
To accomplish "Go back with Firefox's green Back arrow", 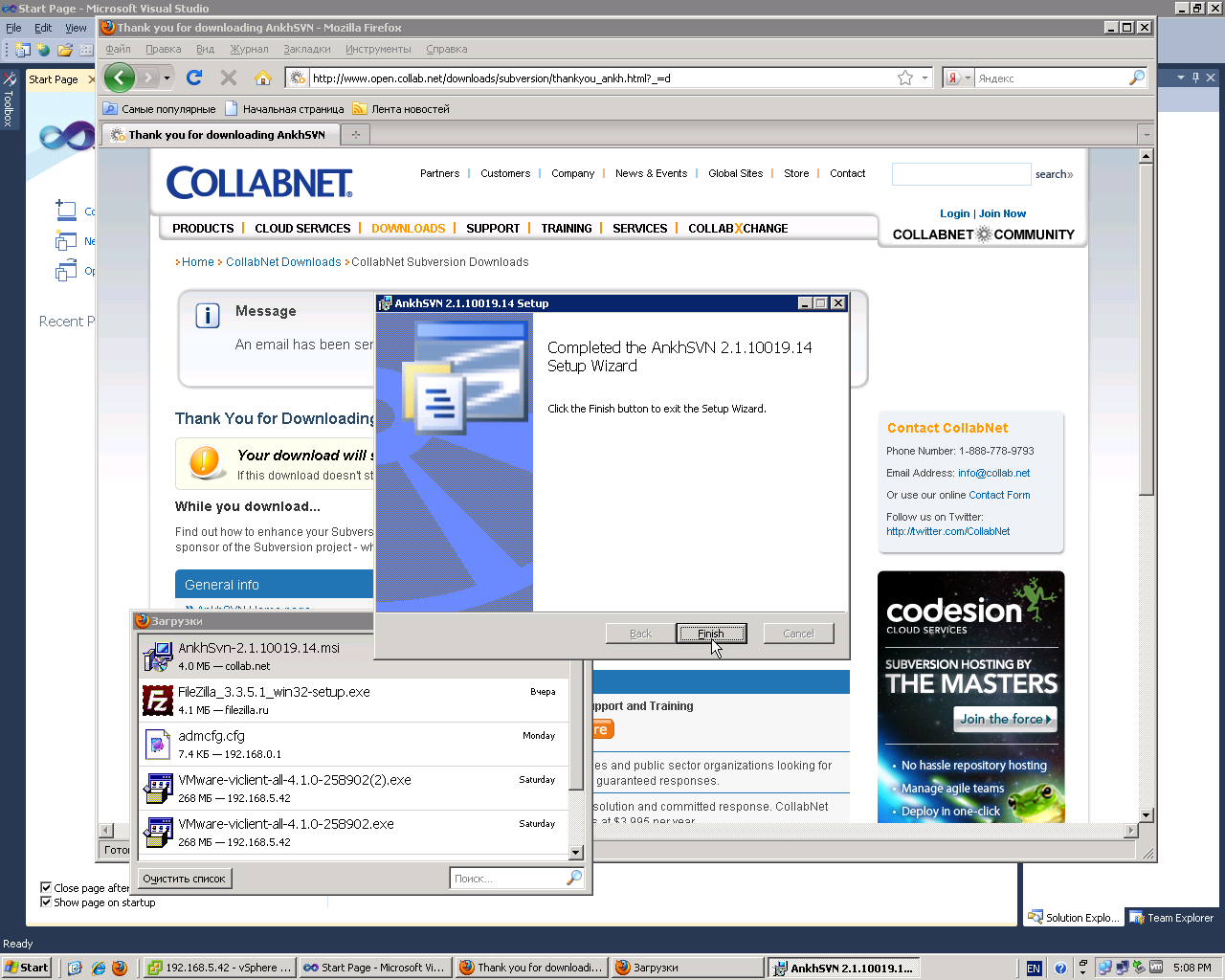I will click(120, 78).
